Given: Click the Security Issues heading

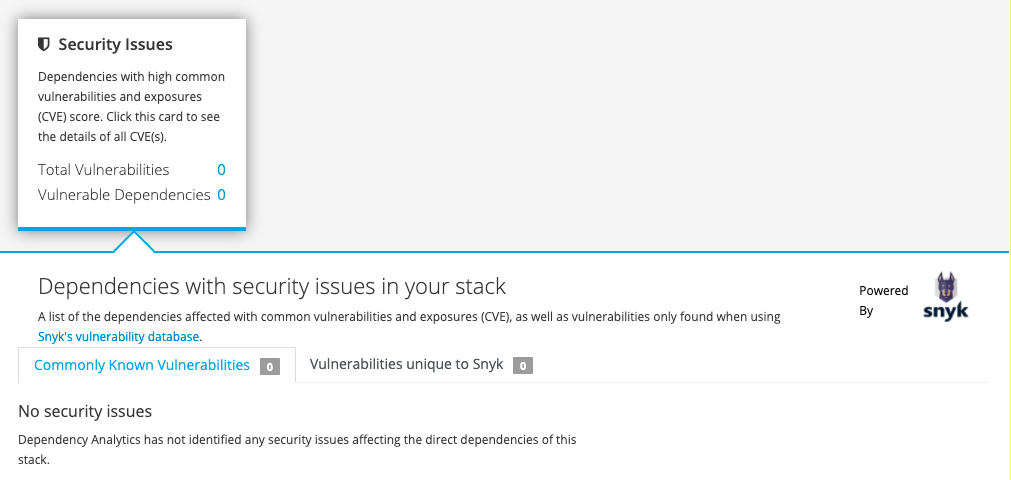Looking at the screenshot, I should [x=115, y=45].
